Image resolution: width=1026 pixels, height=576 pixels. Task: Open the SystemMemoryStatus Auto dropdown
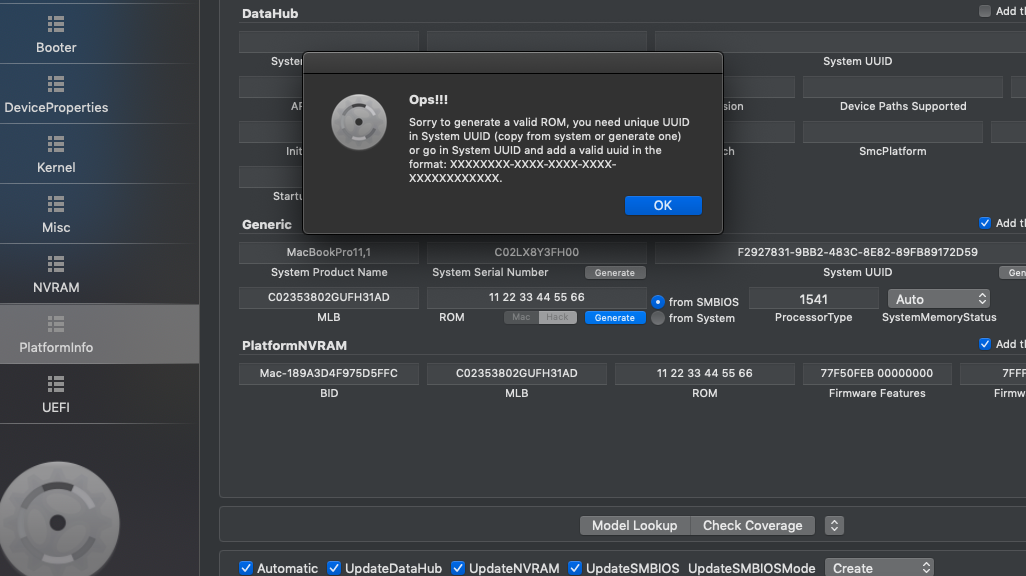coord(938,297)
